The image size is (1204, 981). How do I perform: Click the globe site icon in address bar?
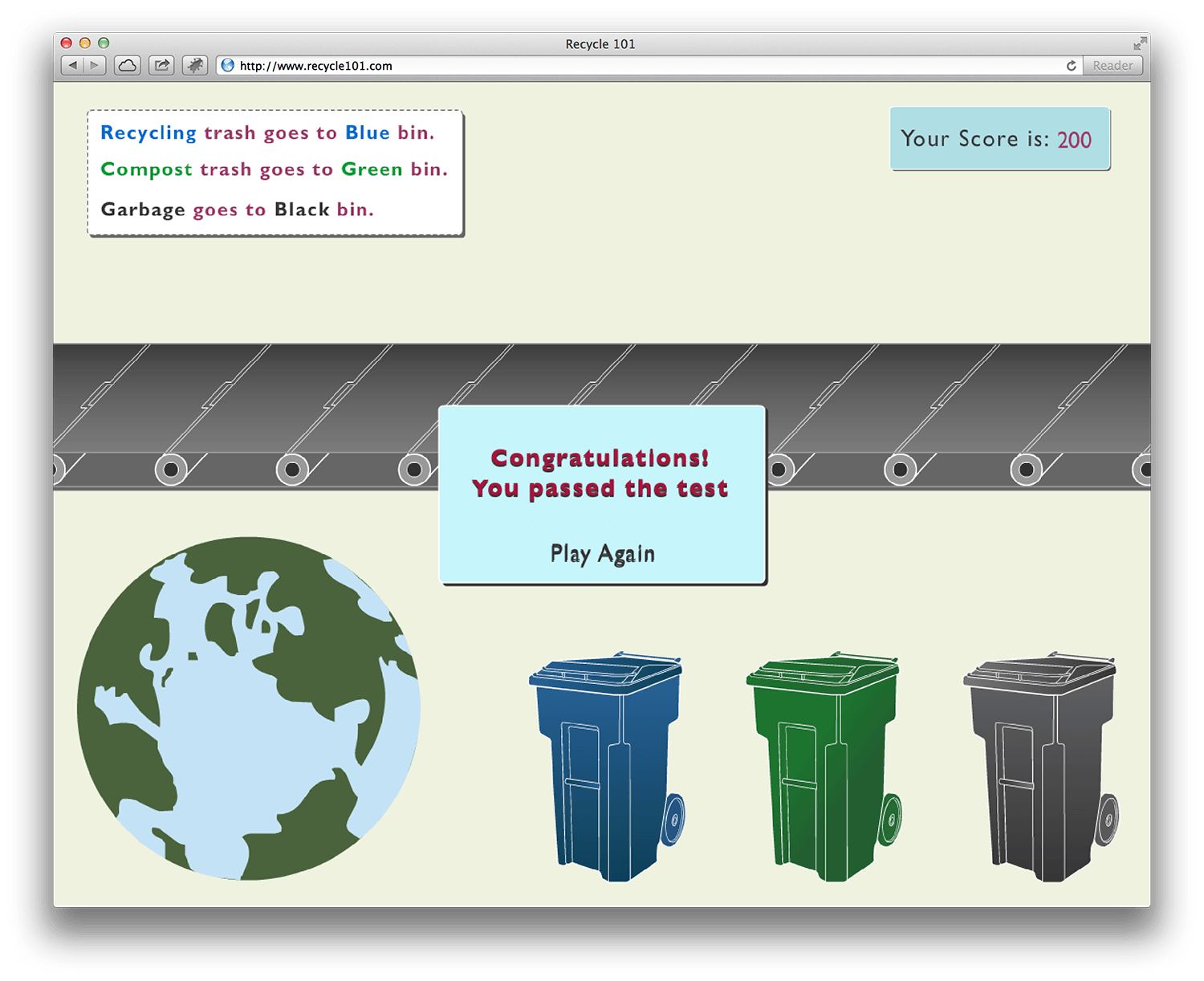[228, 66]
